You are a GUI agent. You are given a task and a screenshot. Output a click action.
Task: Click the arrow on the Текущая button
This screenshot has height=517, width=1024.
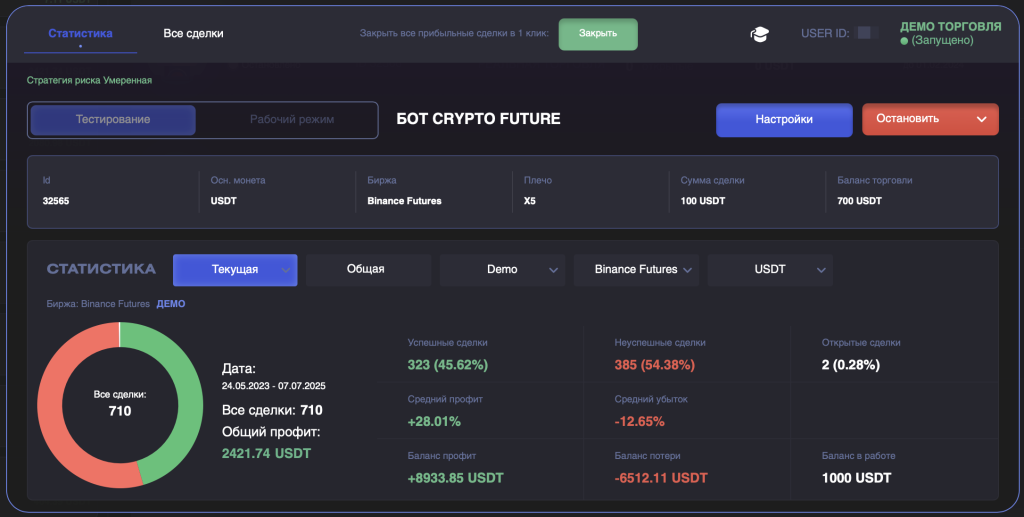click(x=287, y=270)
